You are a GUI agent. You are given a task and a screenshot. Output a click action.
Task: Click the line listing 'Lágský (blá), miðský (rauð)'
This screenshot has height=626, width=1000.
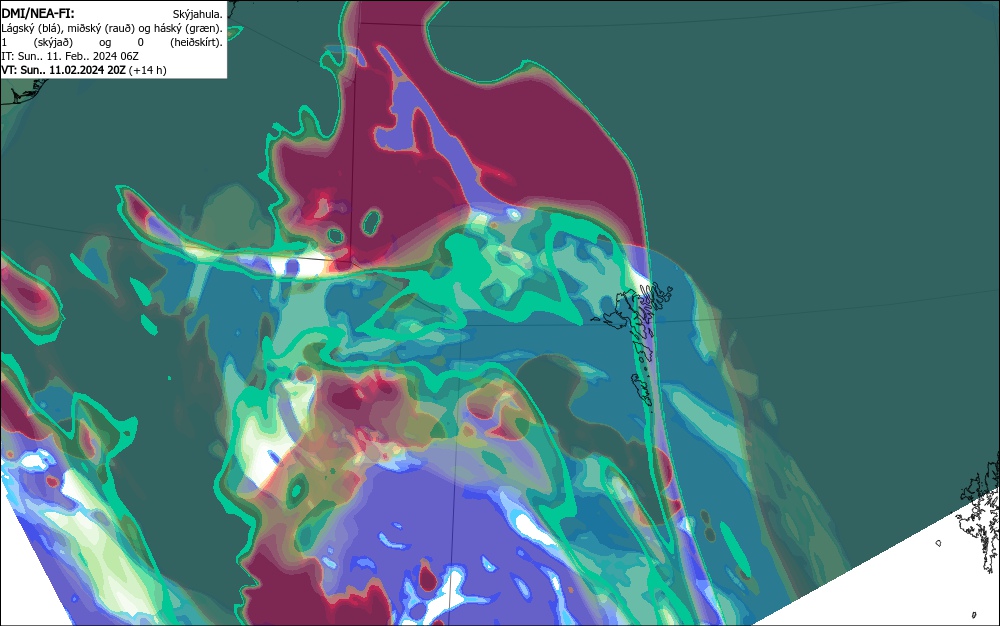(x=112, y=28)
